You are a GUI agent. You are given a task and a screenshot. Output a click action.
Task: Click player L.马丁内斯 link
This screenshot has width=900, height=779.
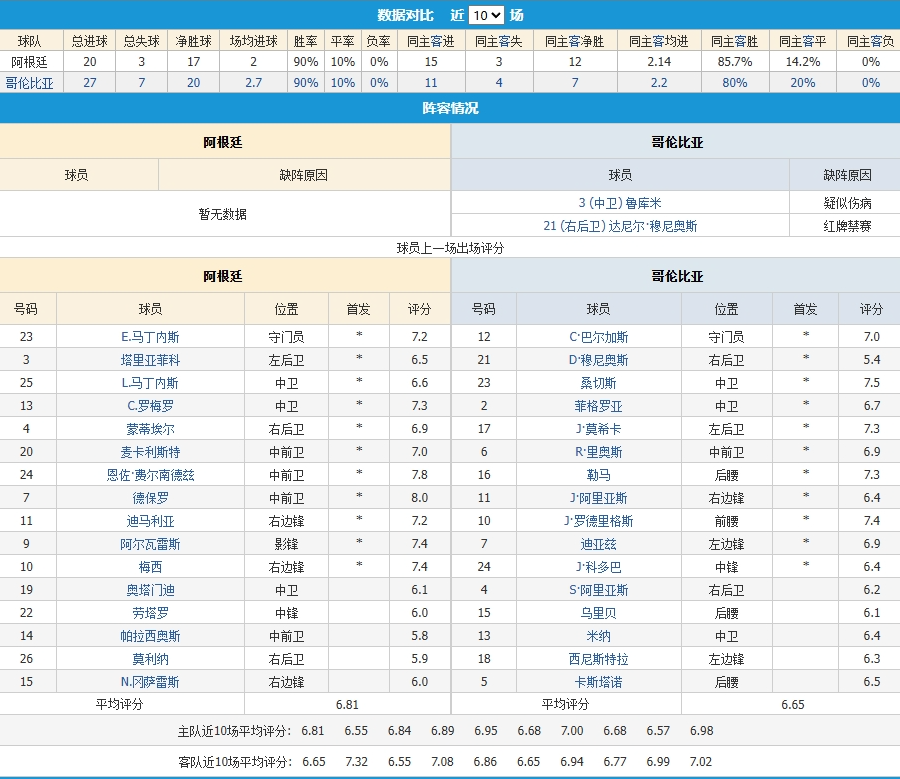coord(150,383)
